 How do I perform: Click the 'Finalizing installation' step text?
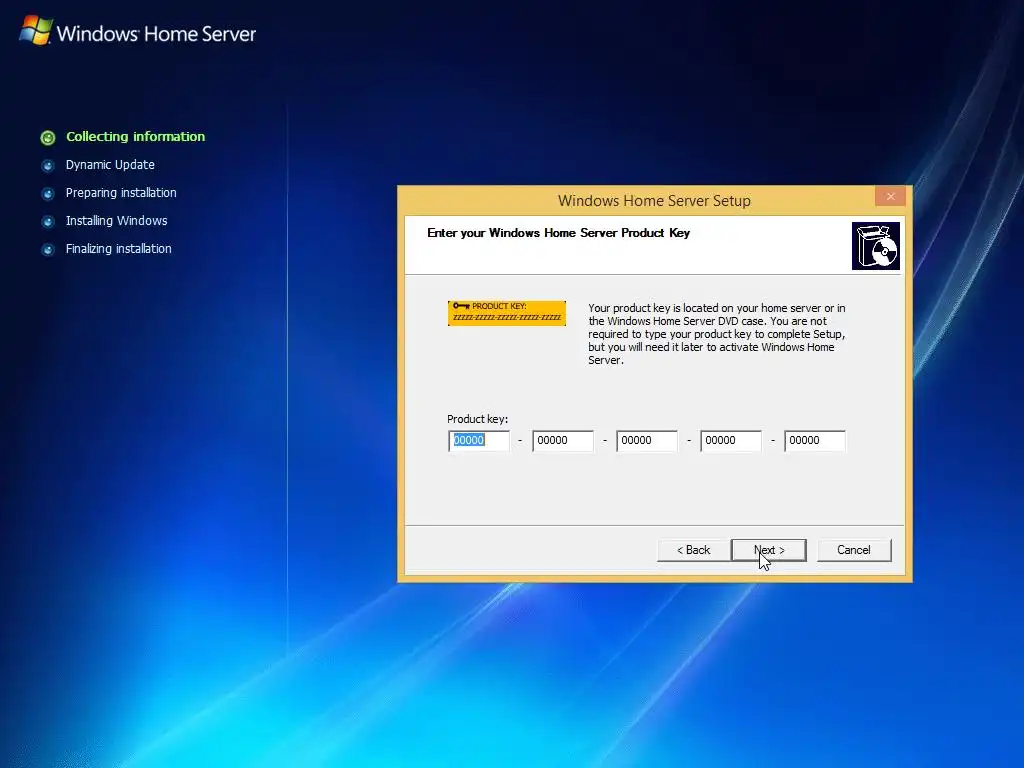(118, 249)
